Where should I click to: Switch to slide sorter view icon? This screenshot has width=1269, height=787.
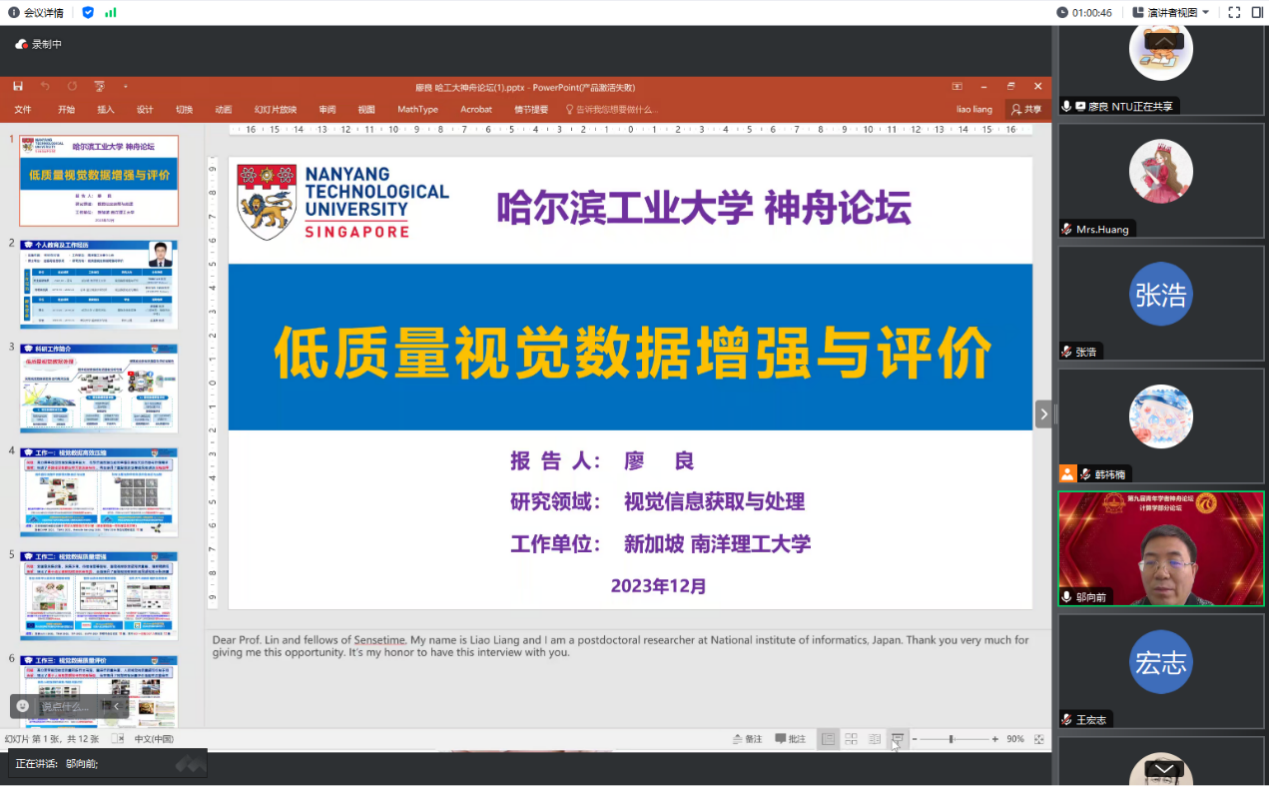click(x=851, y=739)
